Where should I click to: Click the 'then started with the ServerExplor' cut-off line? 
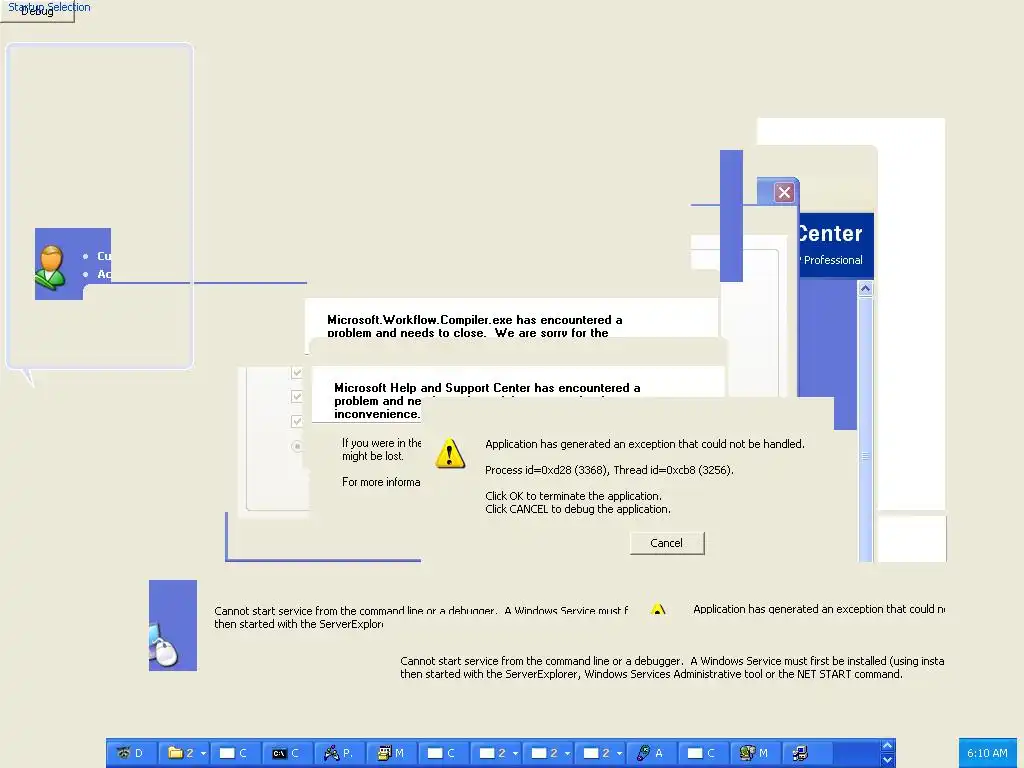tap(298, 624)
